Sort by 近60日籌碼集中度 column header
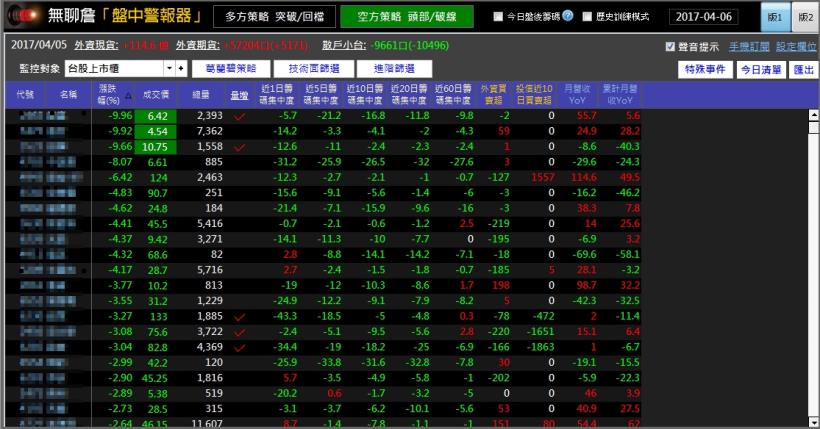 pyautogui.click(x=453, y=95)
